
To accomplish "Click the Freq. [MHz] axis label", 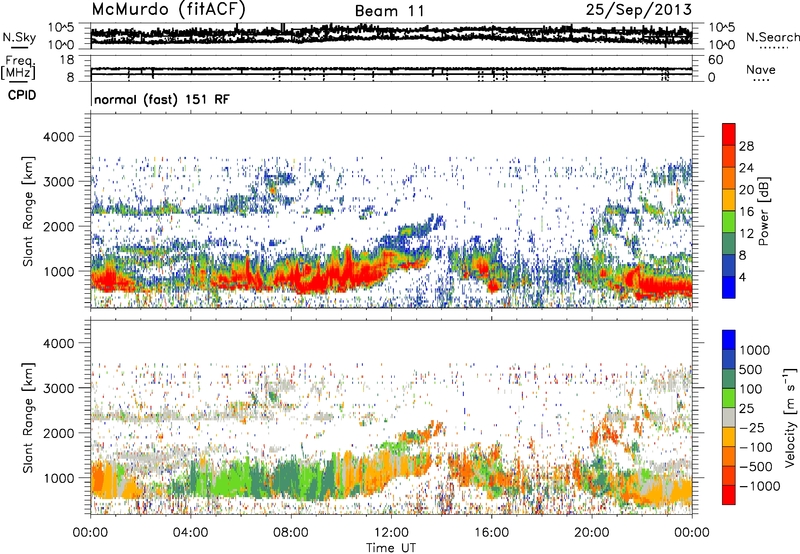I will 18,67.
